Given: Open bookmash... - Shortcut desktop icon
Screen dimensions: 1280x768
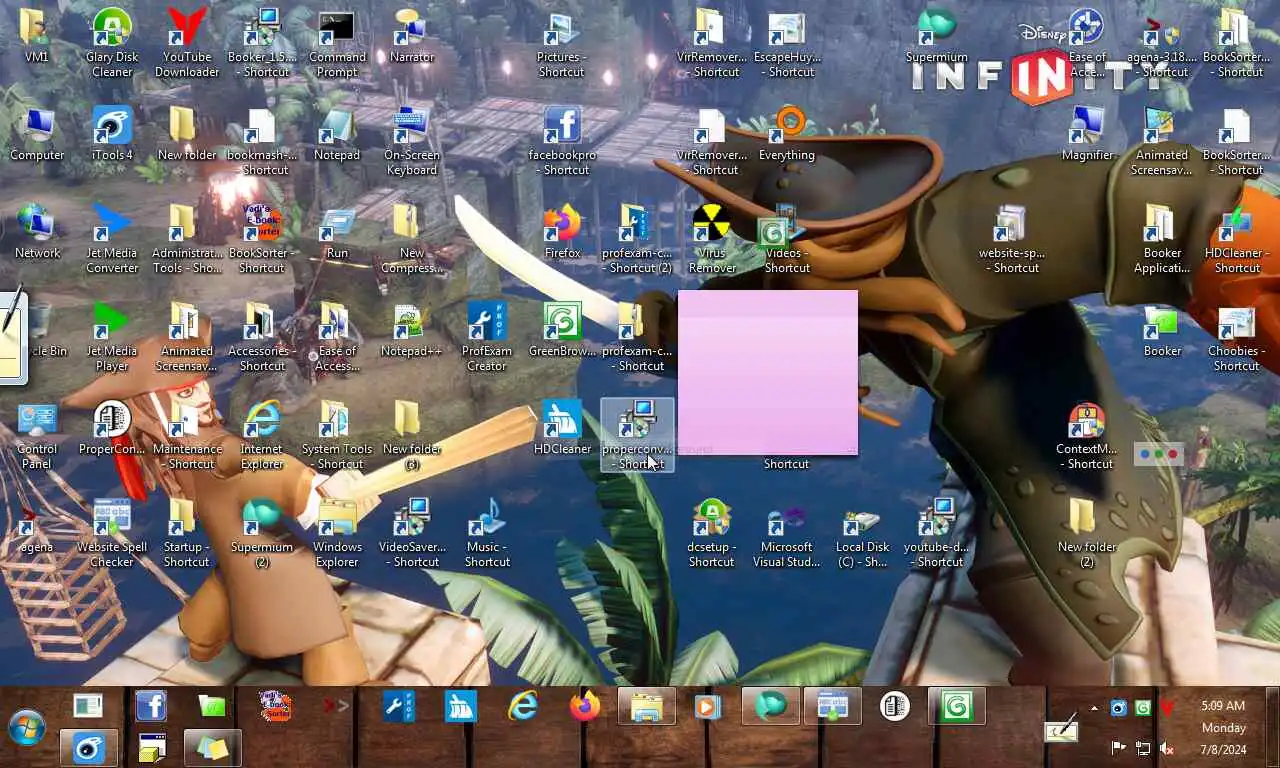Looking at the screenshot, I should [262, 141].
